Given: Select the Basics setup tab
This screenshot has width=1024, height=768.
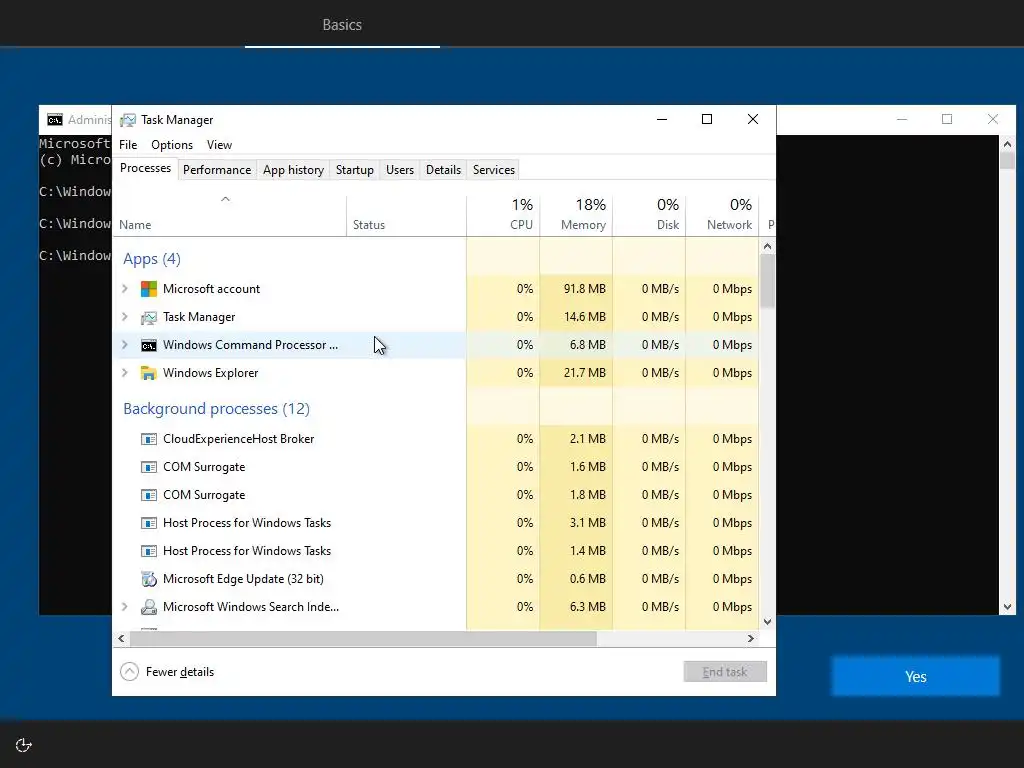Looking at the screenshot, I should coord(342,25).
